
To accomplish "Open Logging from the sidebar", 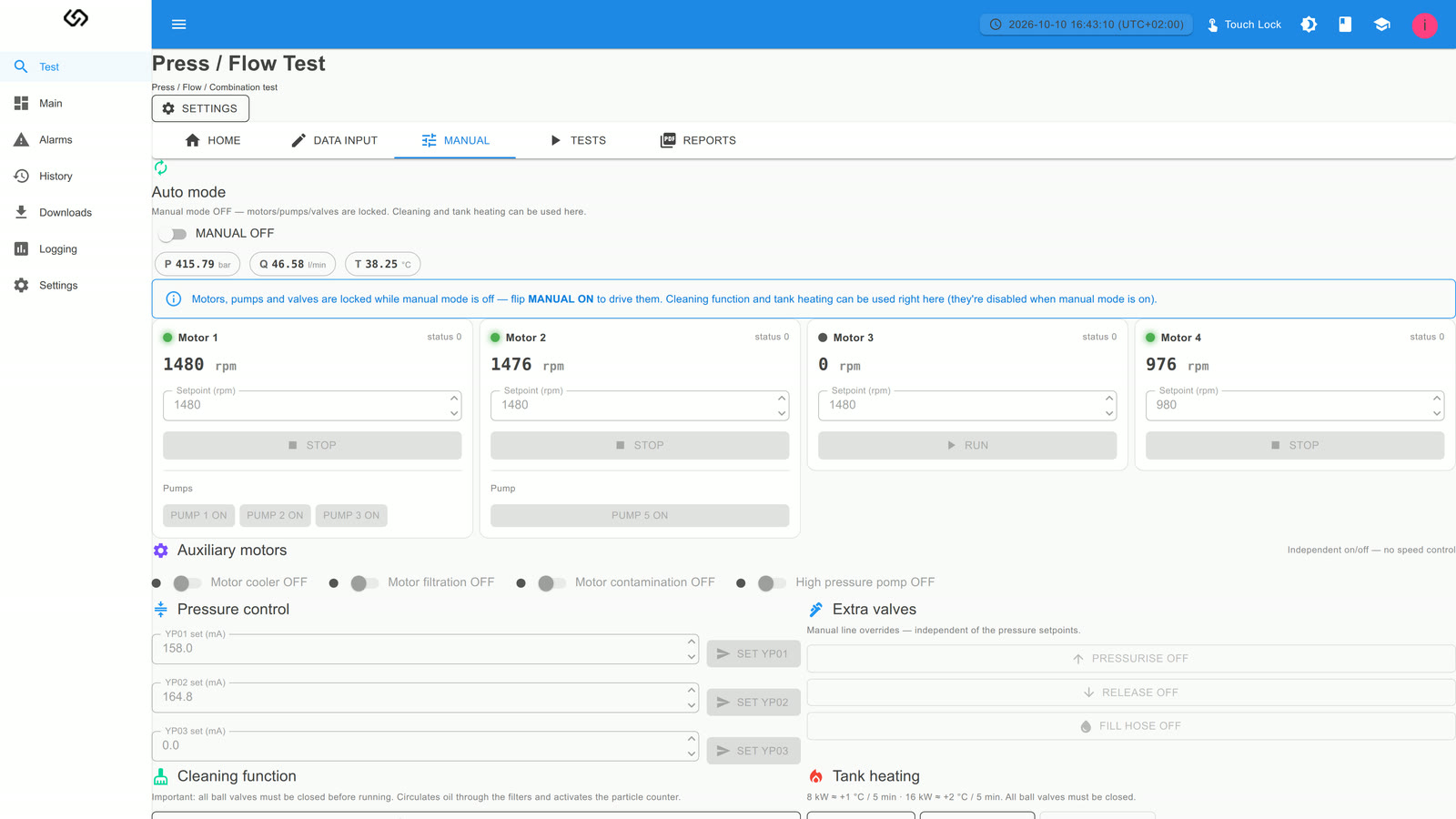I will 76,248.
